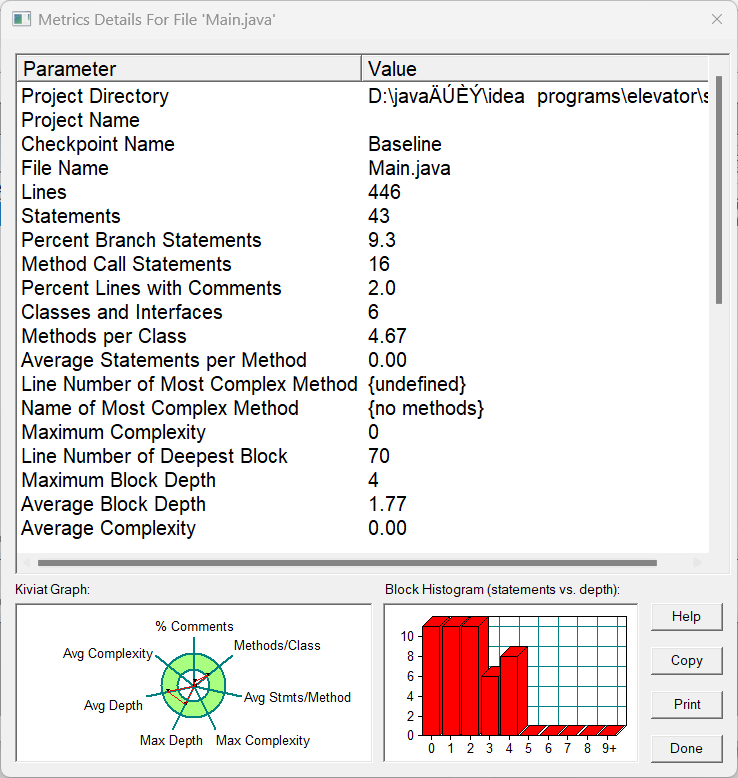This screenshot has height=778, width=738.
Task: Select the Average Block Depth row
Action: [363, 504]
